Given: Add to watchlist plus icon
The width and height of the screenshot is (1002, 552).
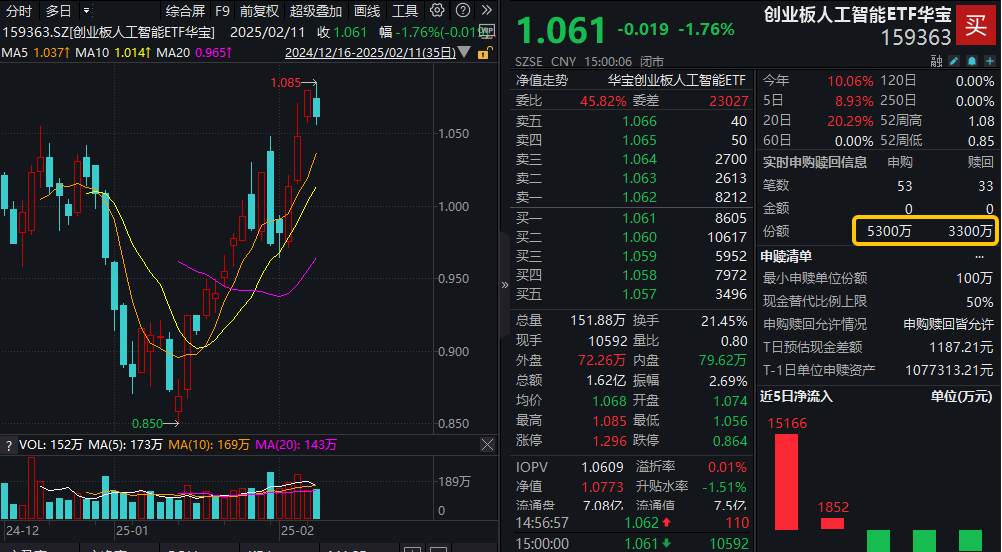Looking at the screenshot, I should coord(990,61).
